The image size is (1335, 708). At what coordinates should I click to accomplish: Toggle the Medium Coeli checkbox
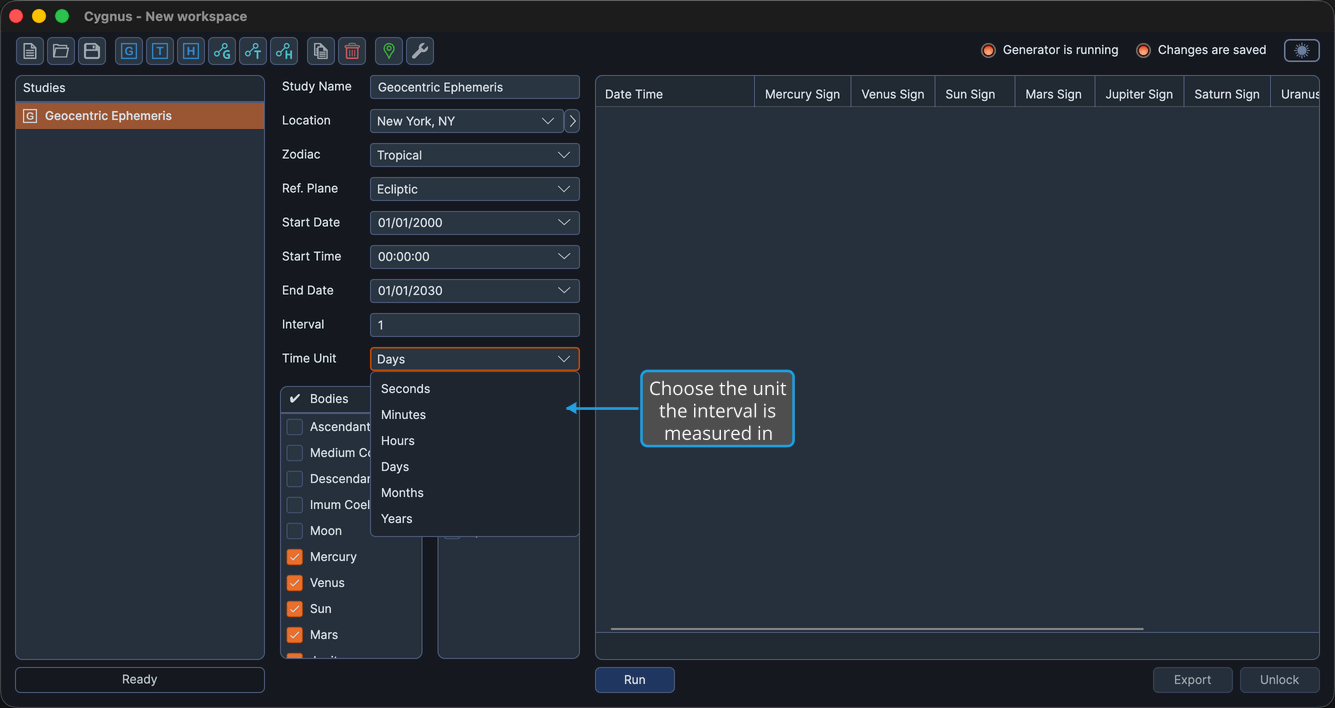coord(295,453)
